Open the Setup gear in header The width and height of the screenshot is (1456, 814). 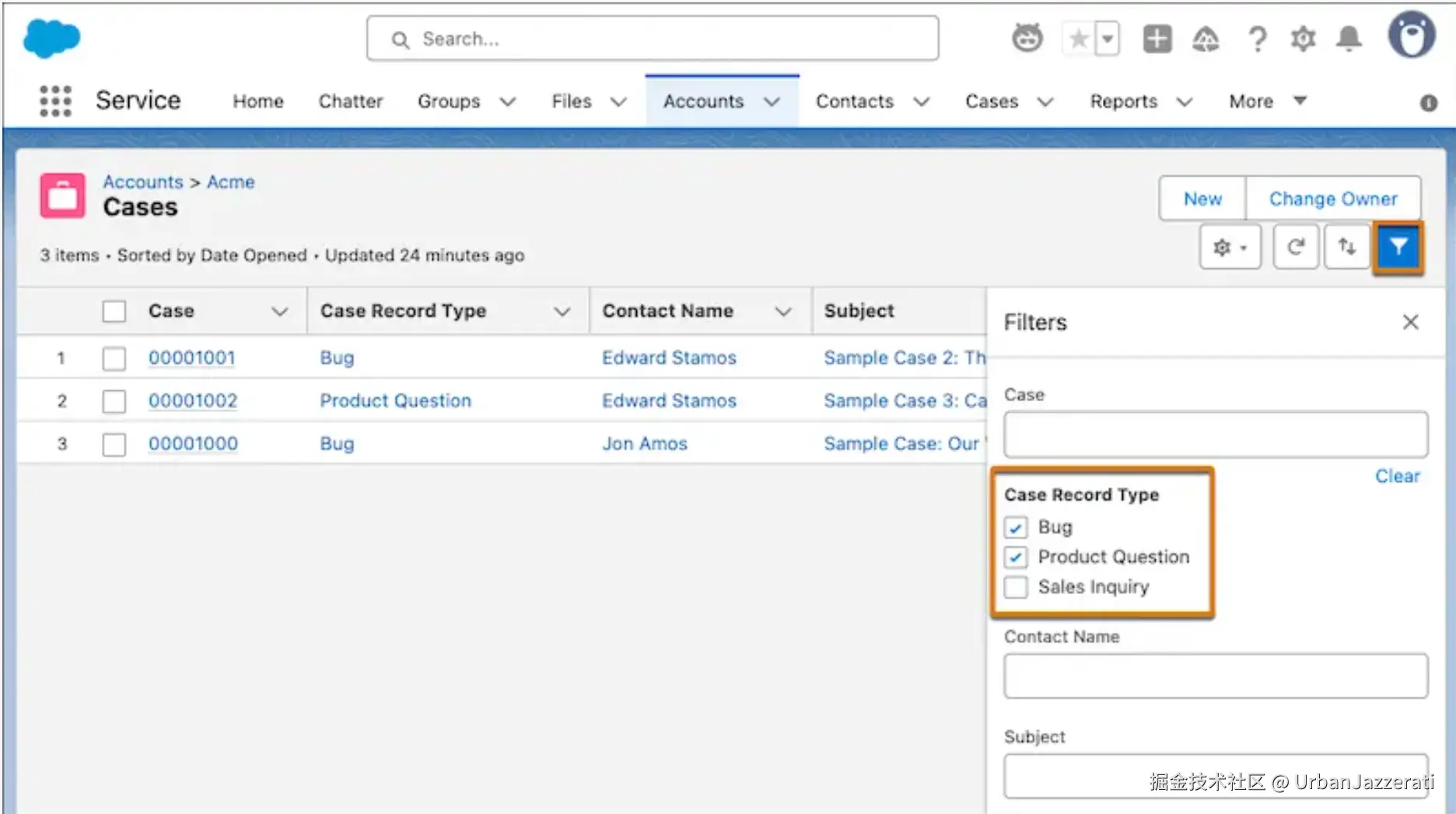(1303, 38)
